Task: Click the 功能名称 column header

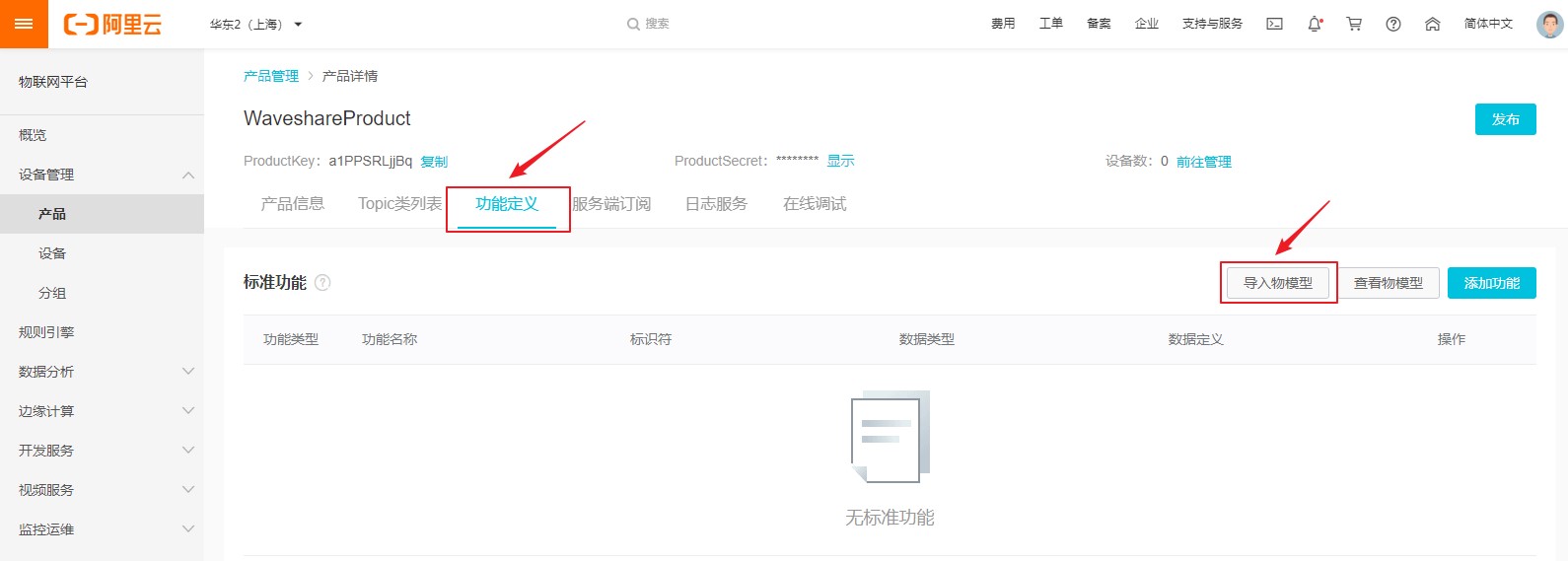Action: (x=390, y=339)
